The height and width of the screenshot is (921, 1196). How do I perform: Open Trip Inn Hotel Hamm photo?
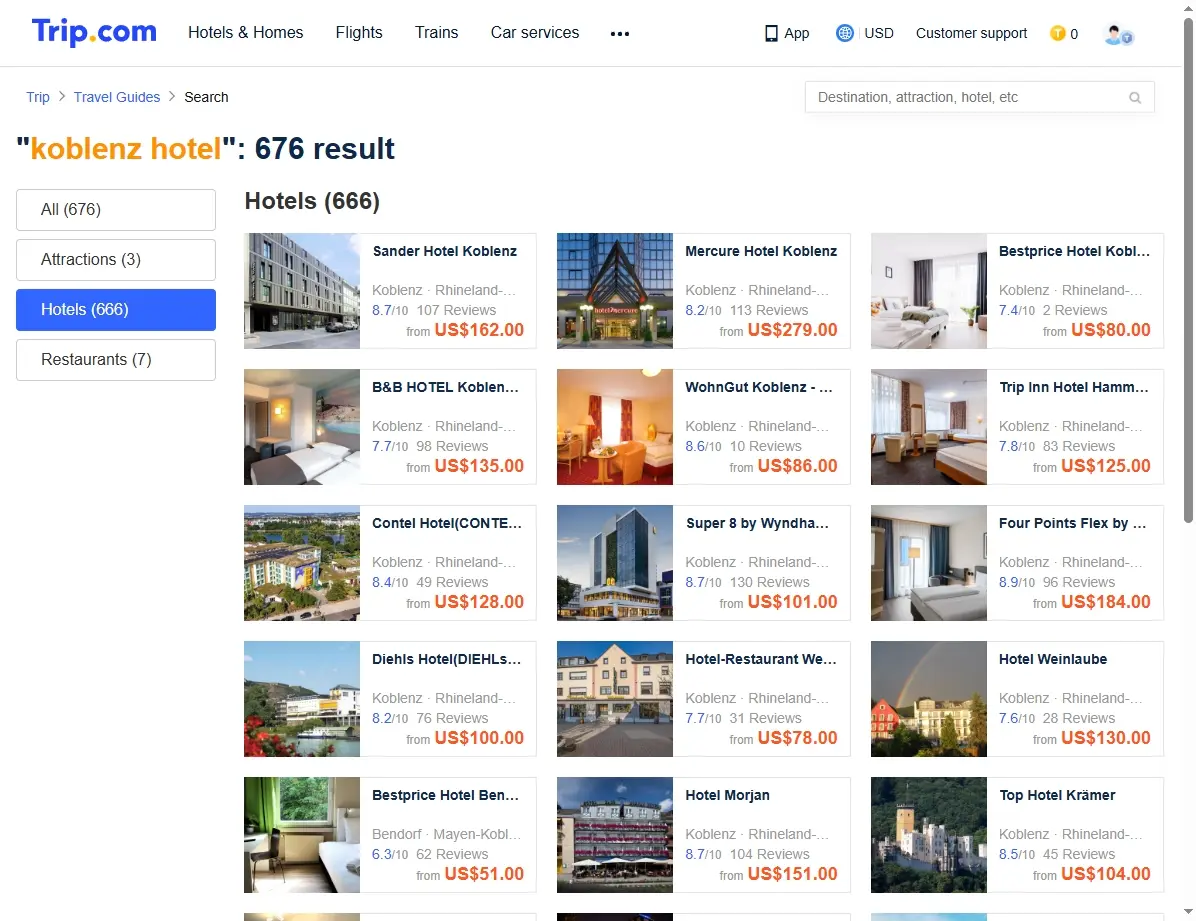(929, 427)
